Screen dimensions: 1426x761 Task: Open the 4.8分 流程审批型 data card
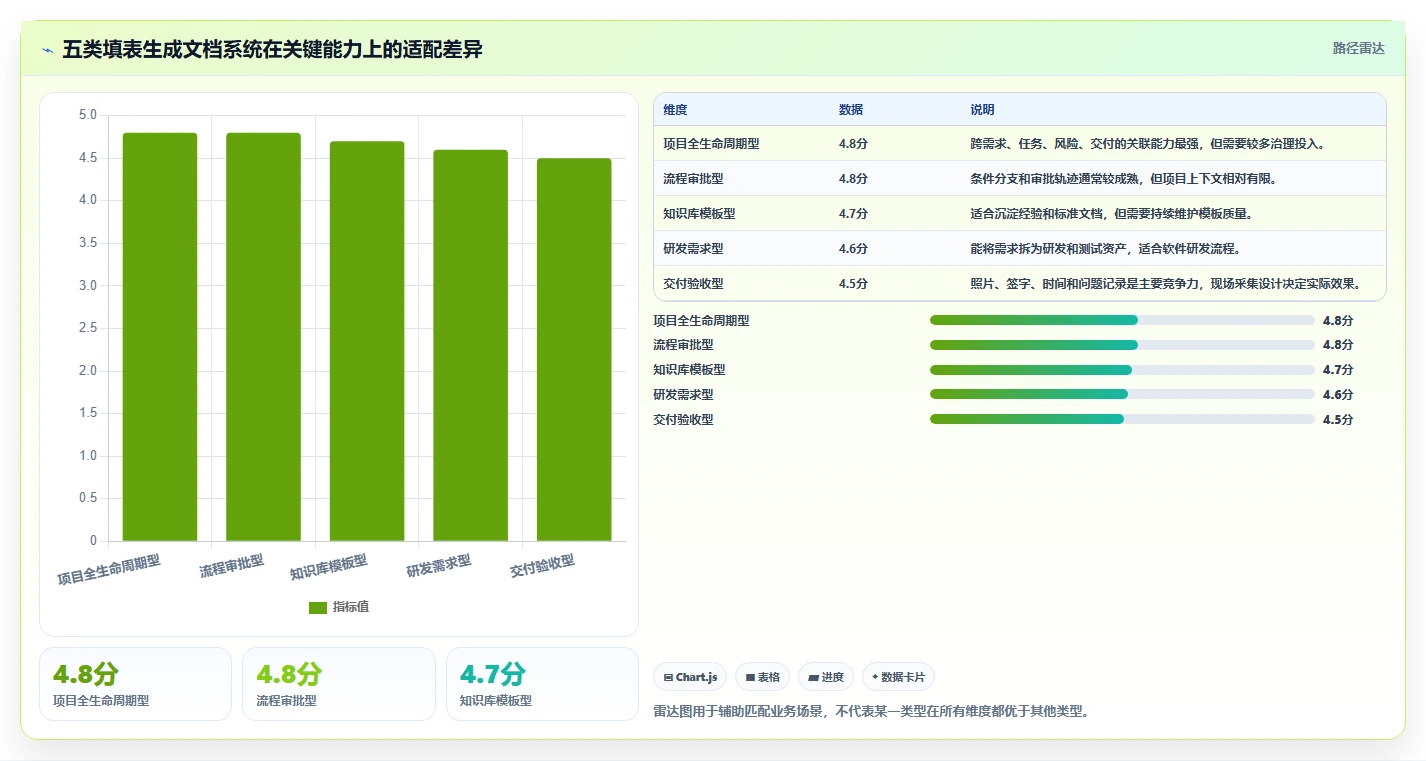[339, 684]
